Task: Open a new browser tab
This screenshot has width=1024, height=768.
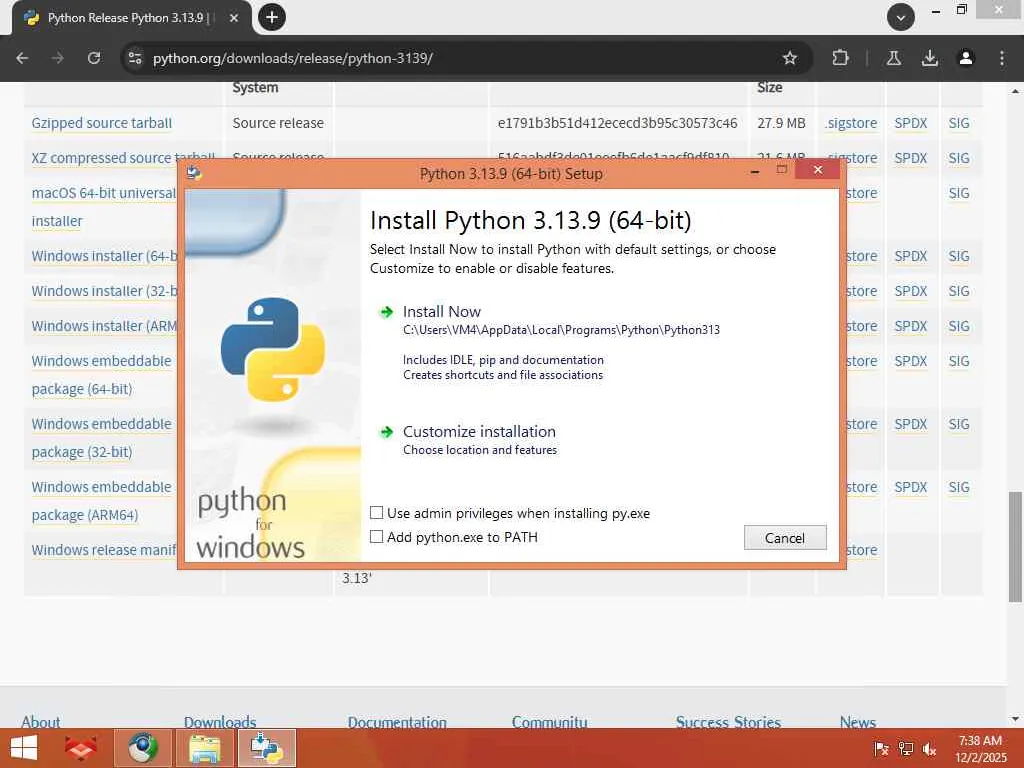Action: 272,17
